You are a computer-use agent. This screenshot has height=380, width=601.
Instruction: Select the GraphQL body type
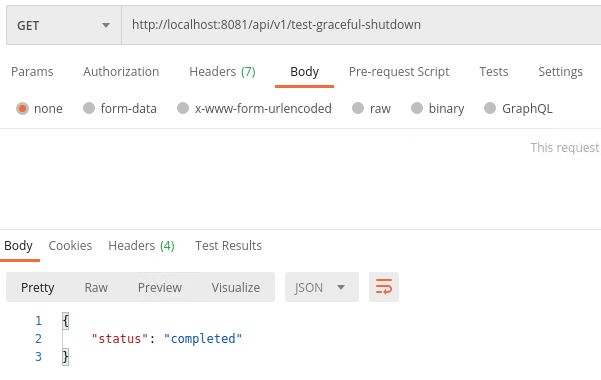coord(490,108)
